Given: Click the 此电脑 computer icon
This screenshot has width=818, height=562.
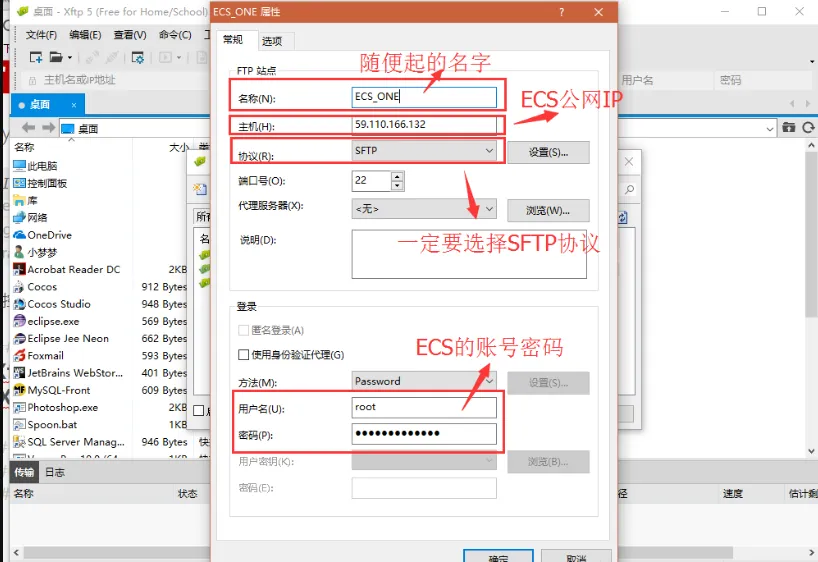Looking at the screenshot, I should click(x=19, y=166).
